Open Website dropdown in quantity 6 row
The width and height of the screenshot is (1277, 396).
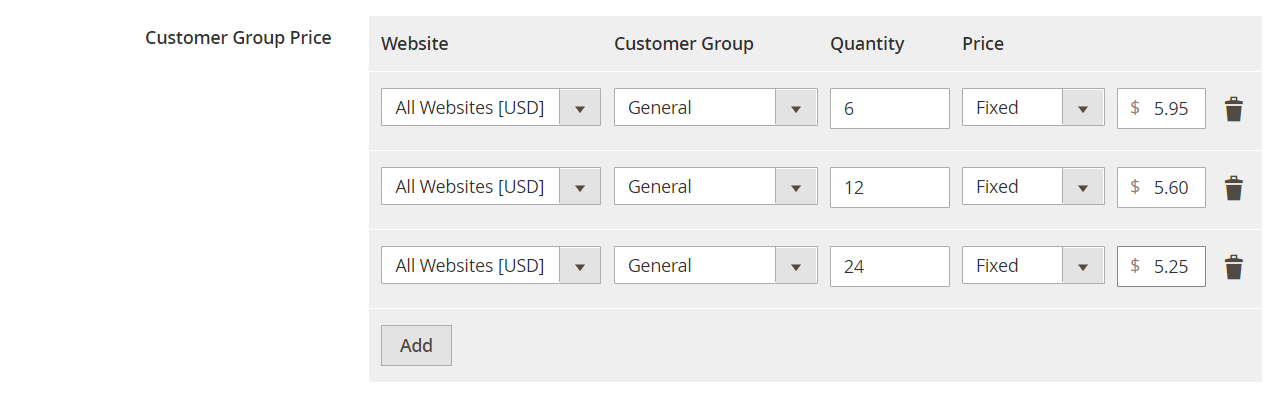(x=491, y=108)
